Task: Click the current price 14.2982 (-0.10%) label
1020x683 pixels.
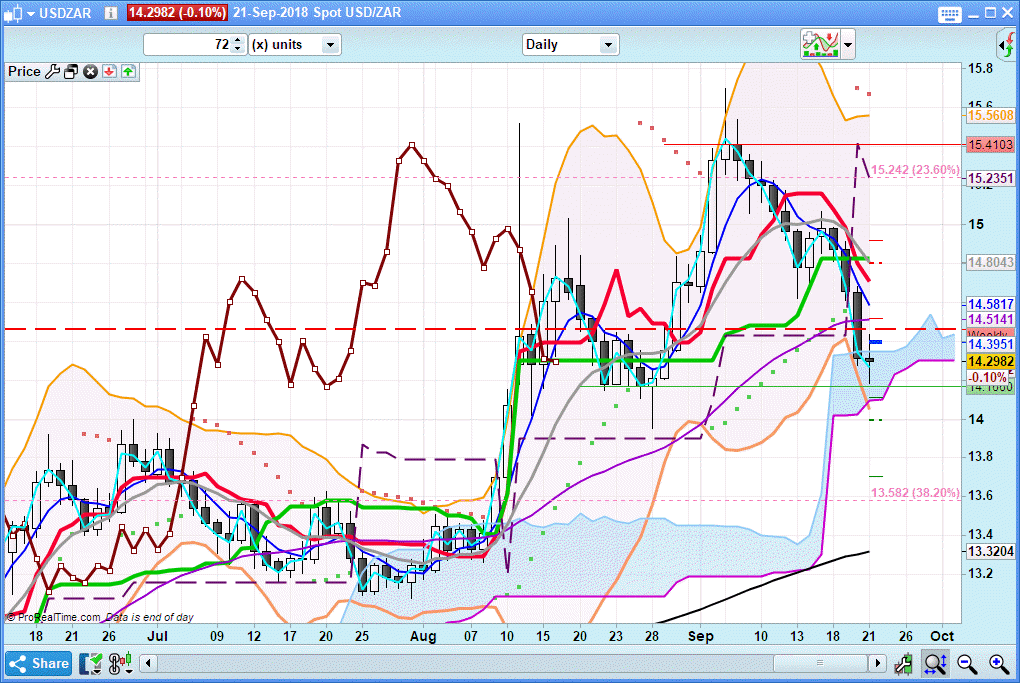Action: click(x=177, y=12)
